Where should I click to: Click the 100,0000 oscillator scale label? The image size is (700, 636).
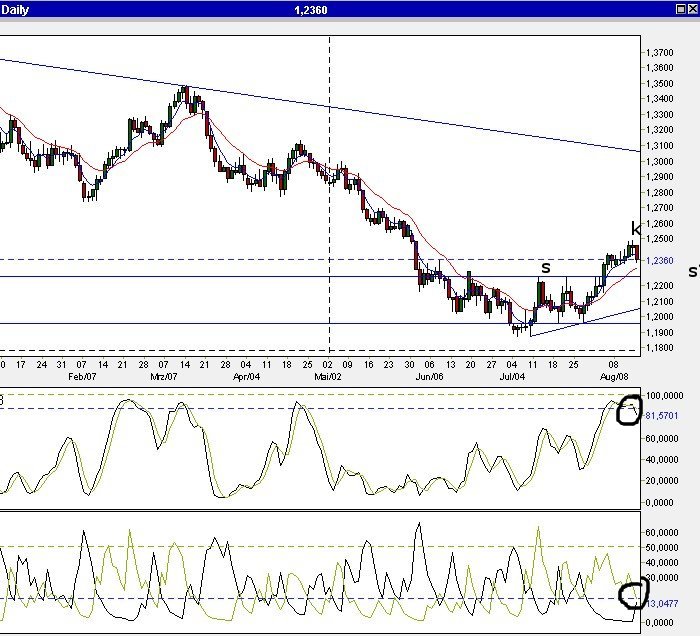click(x=664, y=396)
